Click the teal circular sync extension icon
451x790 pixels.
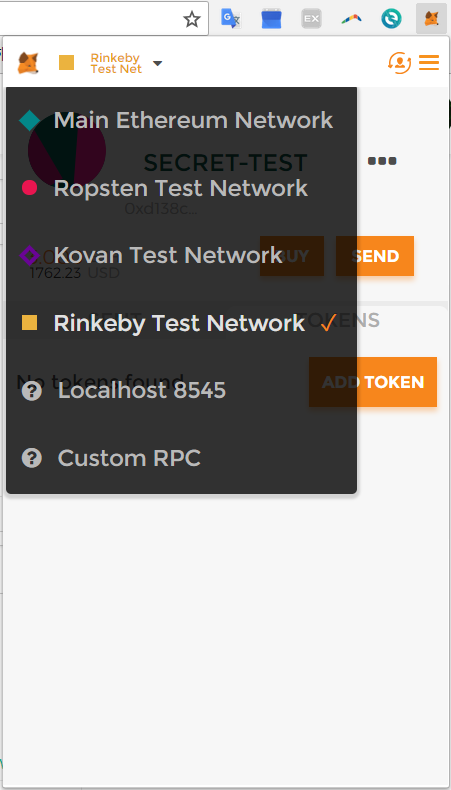[391, 19]
